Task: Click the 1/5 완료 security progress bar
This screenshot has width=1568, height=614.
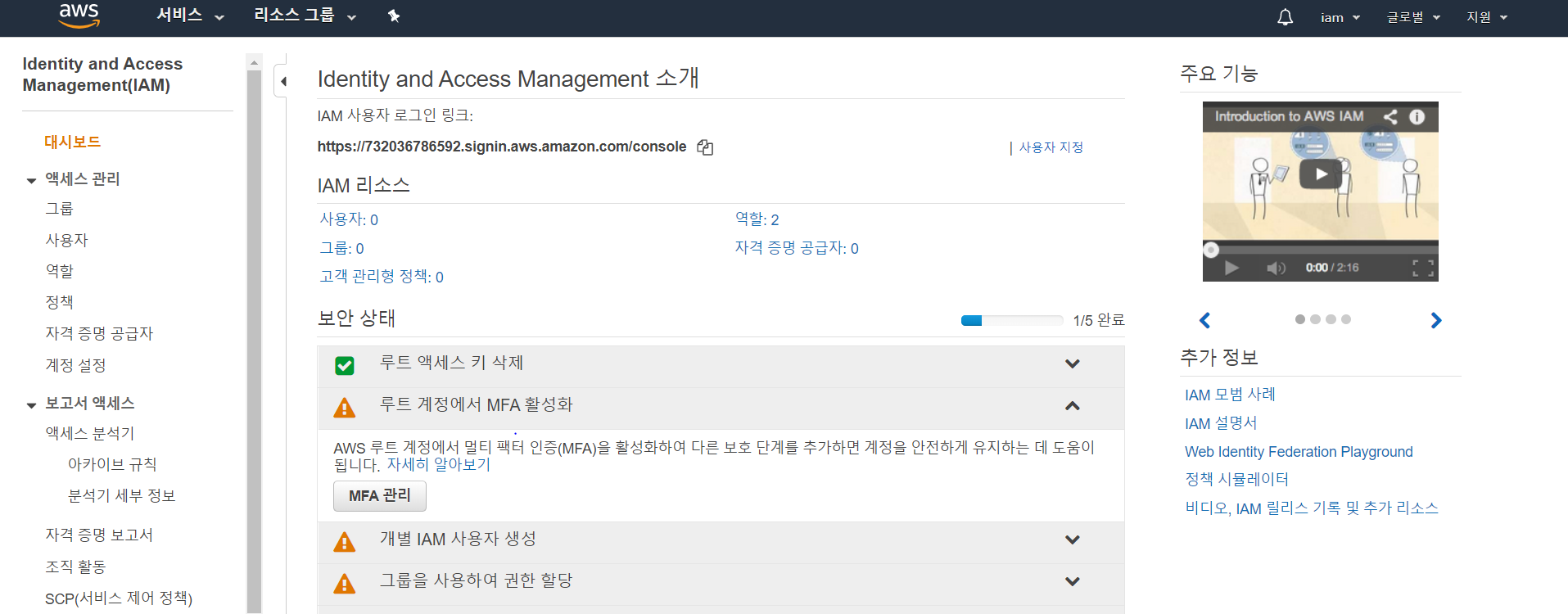Action: coord(1012,320)
